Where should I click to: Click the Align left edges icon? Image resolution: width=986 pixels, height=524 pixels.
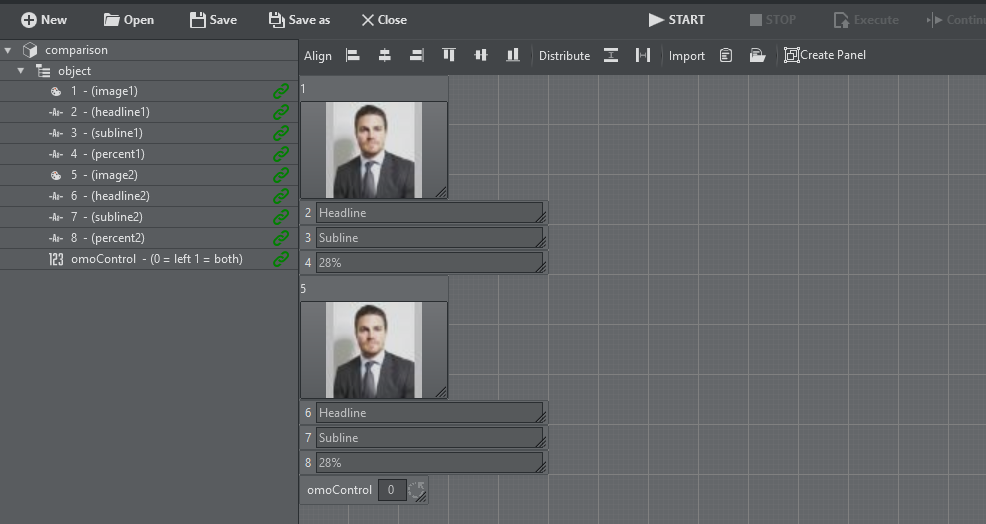(352, 56)
